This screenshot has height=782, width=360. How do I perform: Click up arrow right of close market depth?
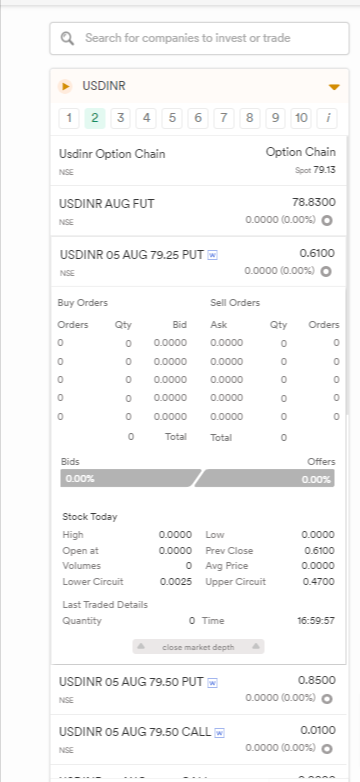[256, 646]
